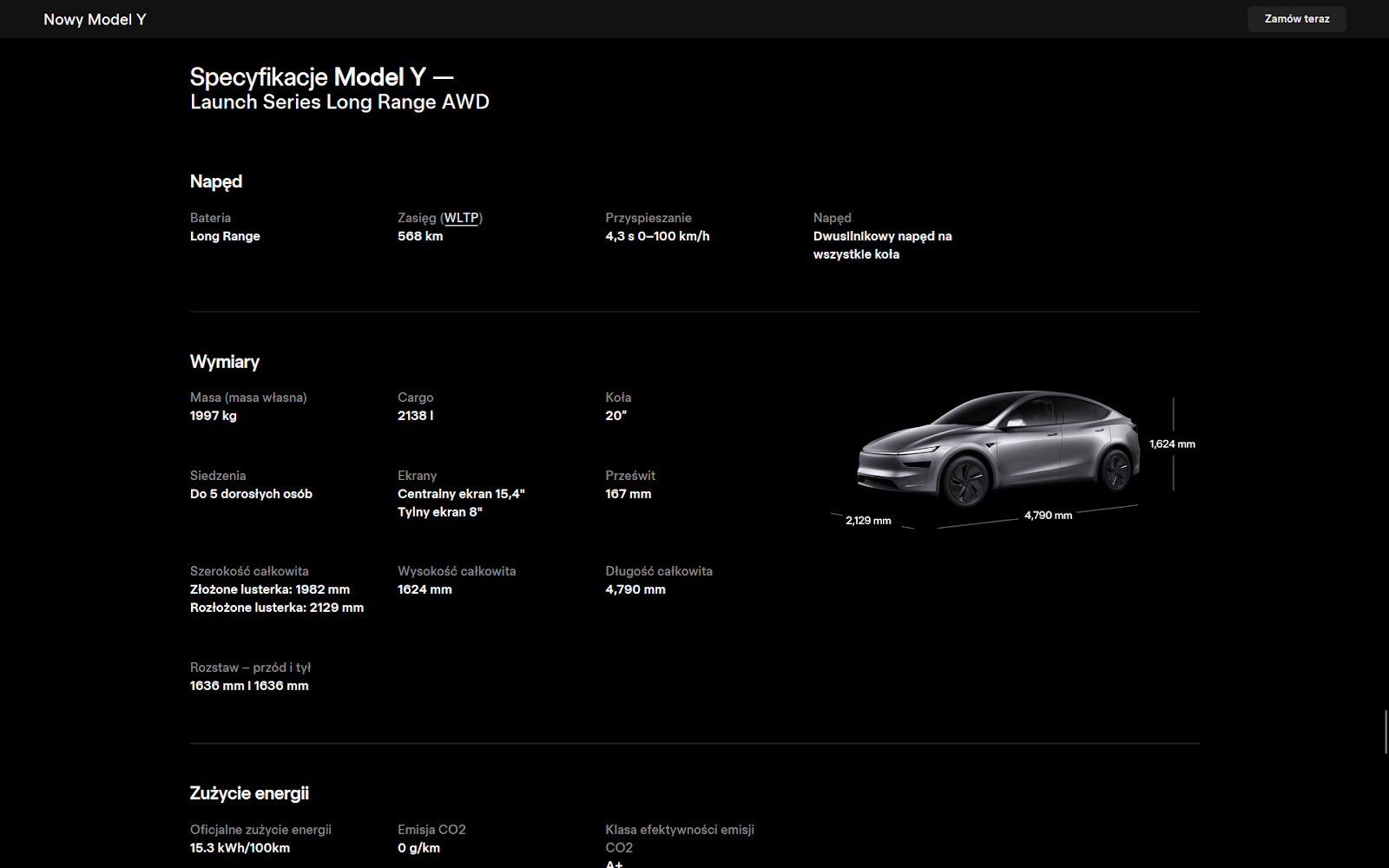
Task: Select overall length '4,790 mm' under Długość całkowita
Action: coord(635,589)
